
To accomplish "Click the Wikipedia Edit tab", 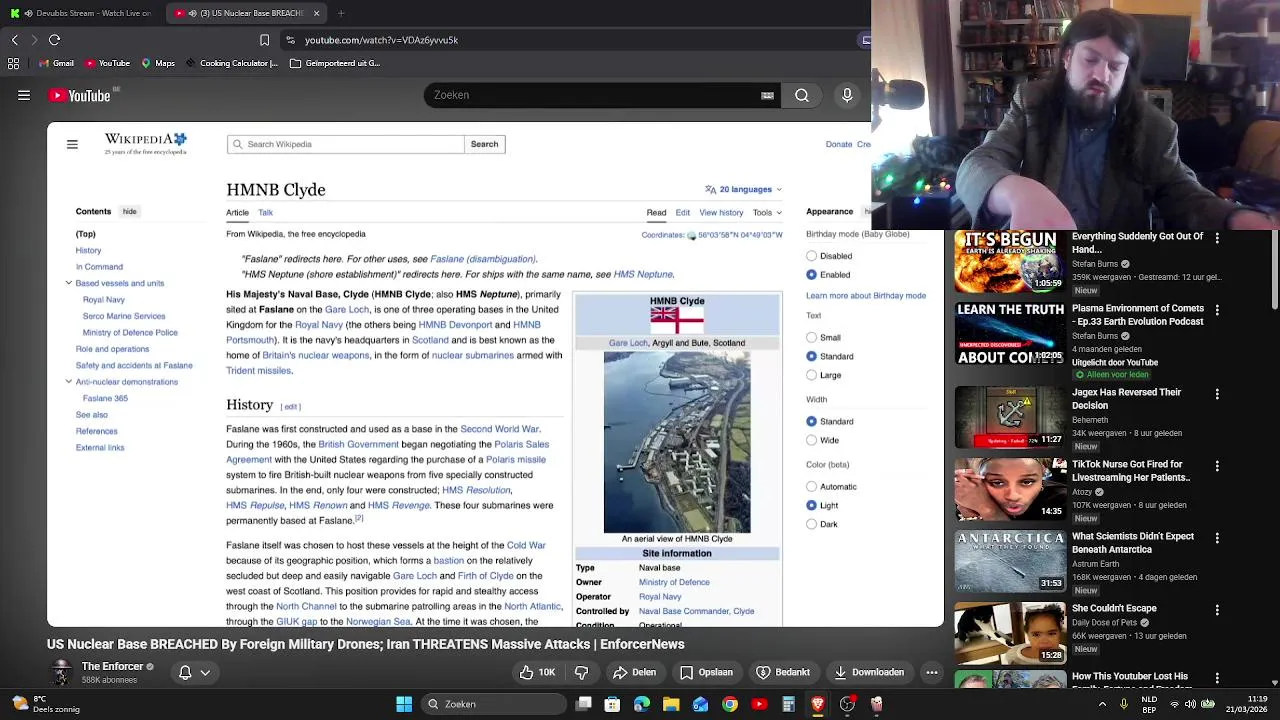I will [x=682, y=213].
